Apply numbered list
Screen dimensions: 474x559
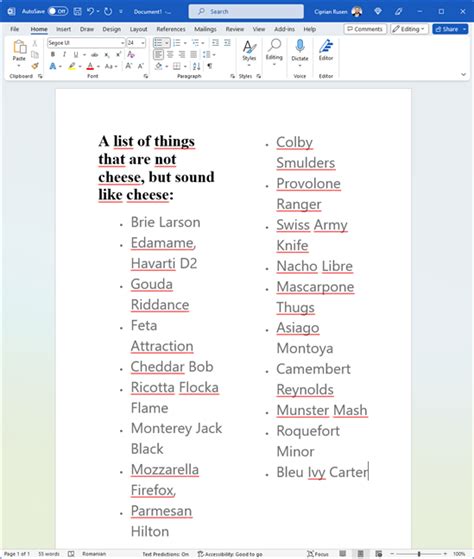pos(177,43)
